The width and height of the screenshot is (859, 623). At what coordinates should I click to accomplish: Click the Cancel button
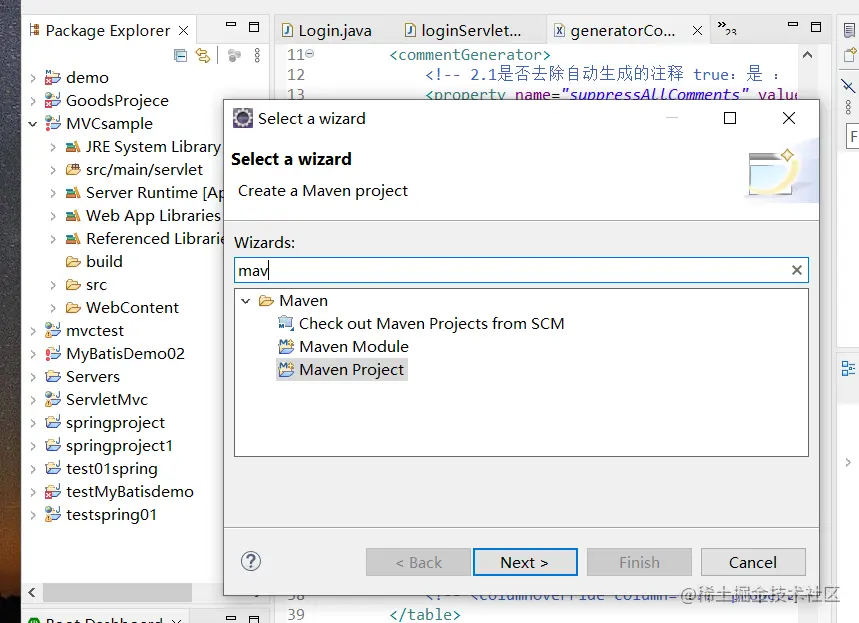point(753,562)
